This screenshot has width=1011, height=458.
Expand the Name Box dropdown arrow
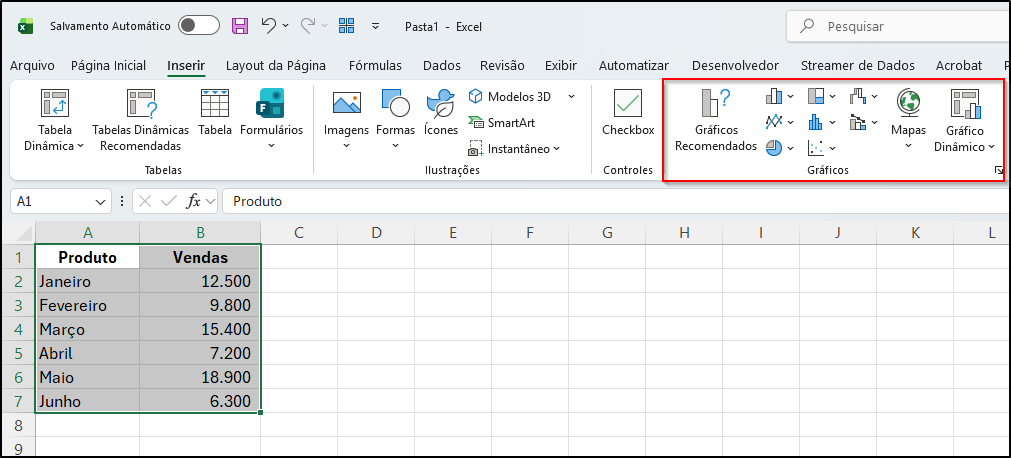pos(101,201)
